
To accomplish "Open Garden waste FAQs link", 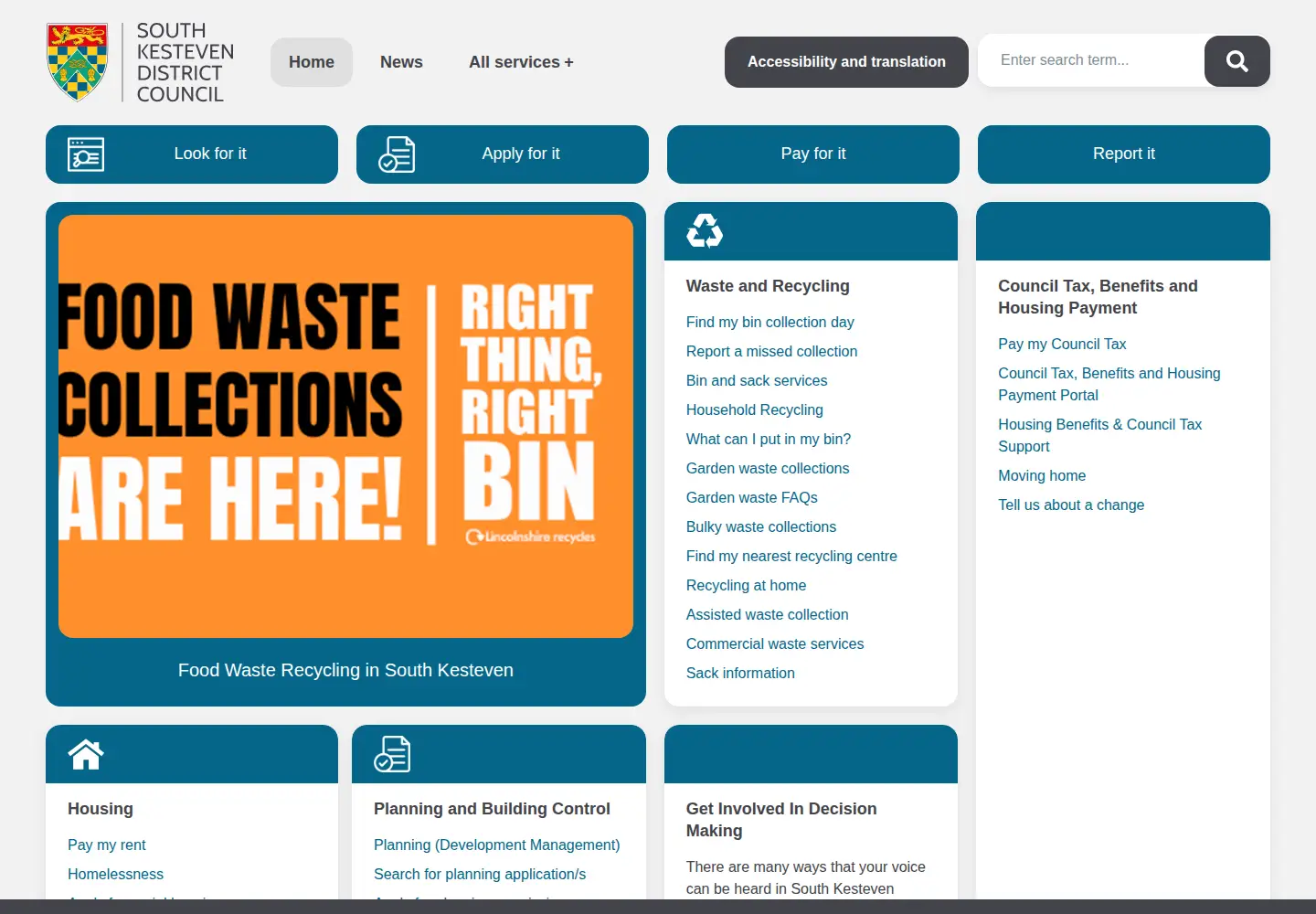I will click(752, 497).
